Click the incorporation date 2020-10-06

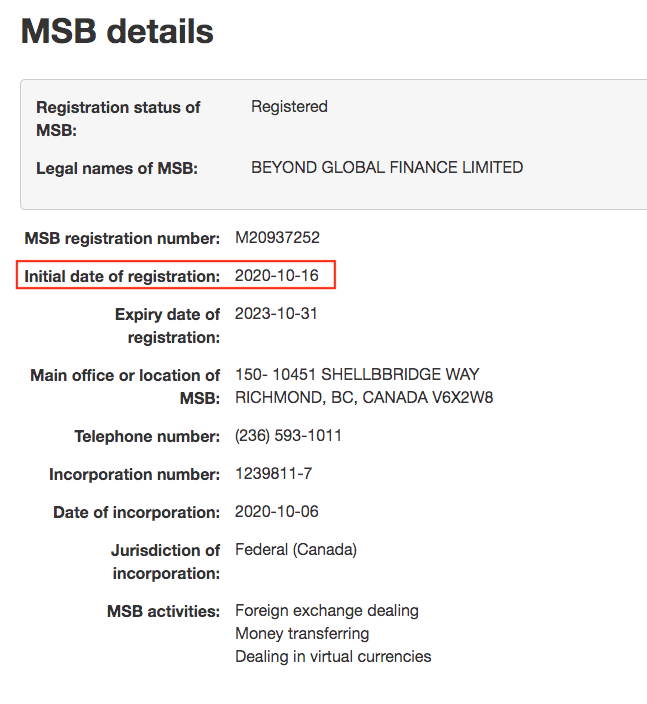point(277,511)
